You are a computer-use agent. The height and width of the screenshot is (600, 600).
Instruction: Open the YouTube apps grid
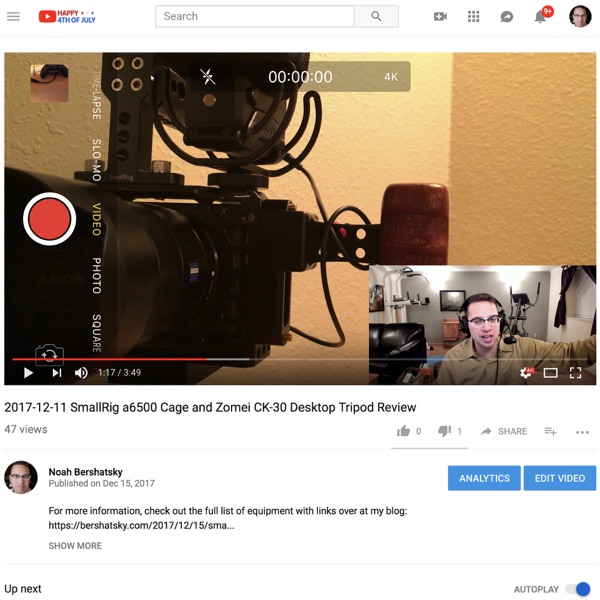coord(473,16)
